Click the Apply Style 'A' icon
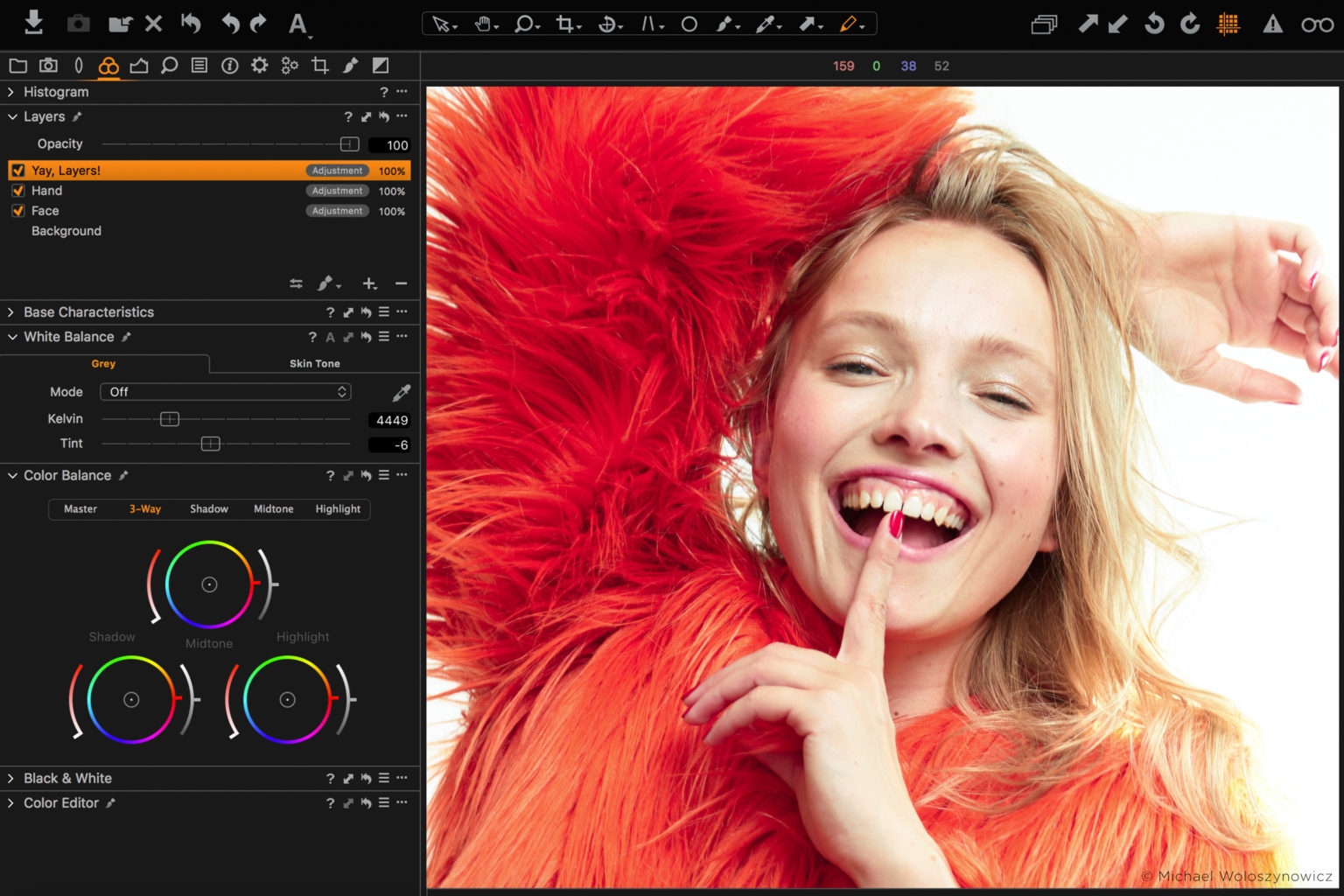Screen dimensions: 1344x896 pos(299,24)
